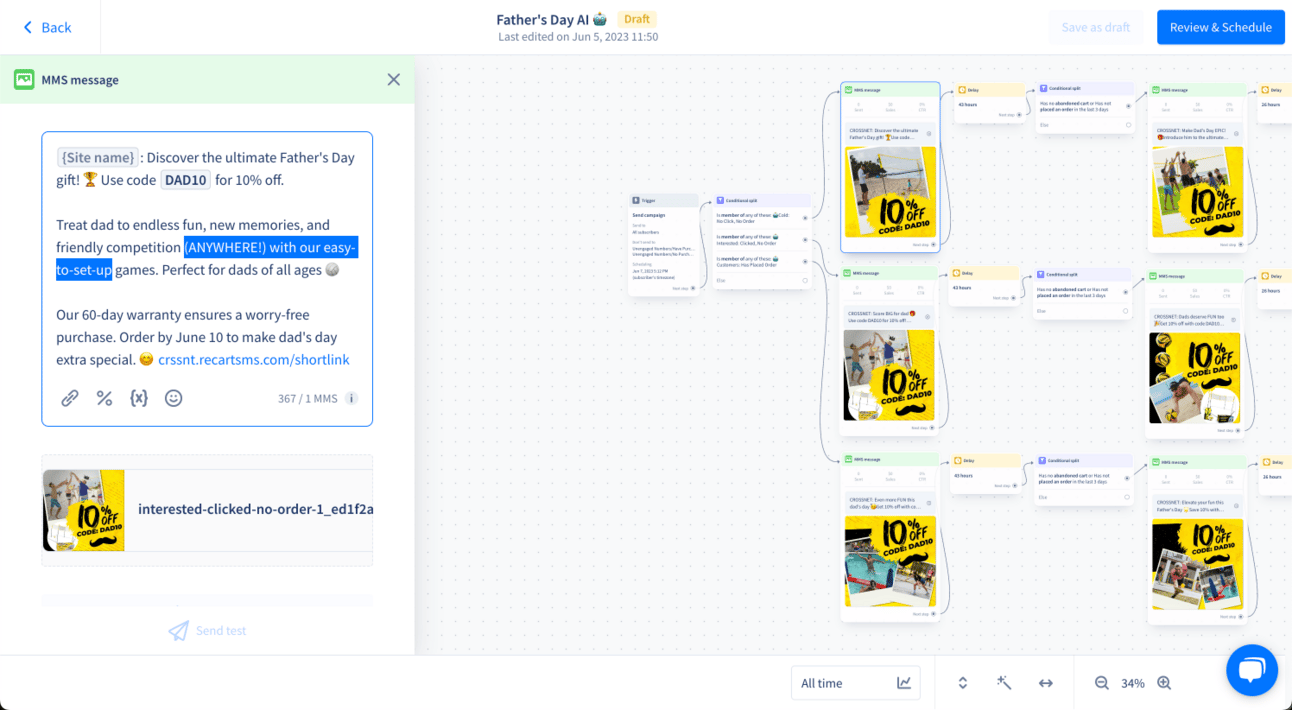This screenshot has height=710, width=1292.
Task: Insert a variable using the {x} icon
Action: point(139,398)
